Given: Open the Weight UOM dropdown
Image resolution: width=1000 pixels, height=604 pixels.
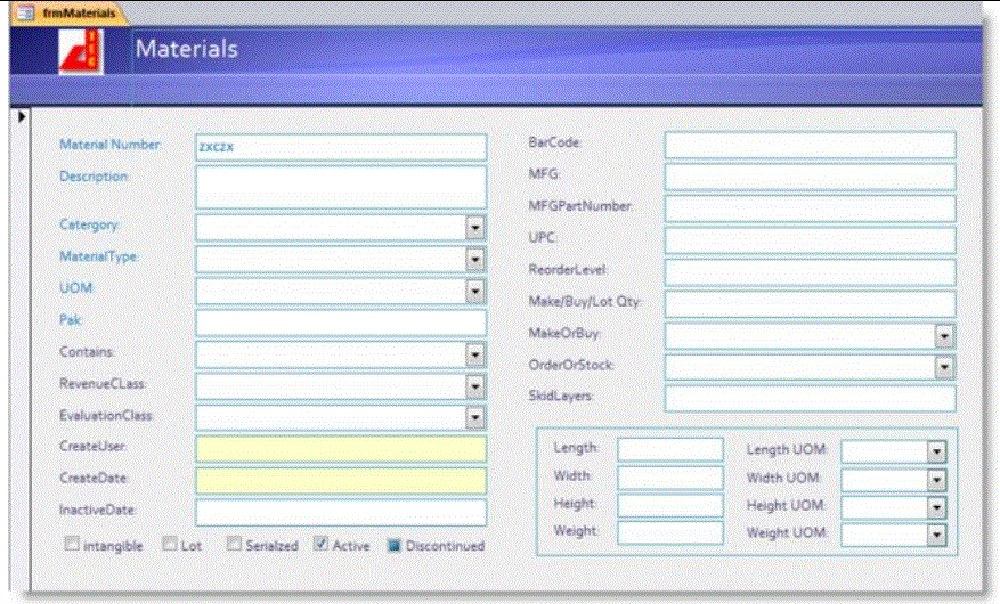Looking at the screenshot, I should (936, 533).
